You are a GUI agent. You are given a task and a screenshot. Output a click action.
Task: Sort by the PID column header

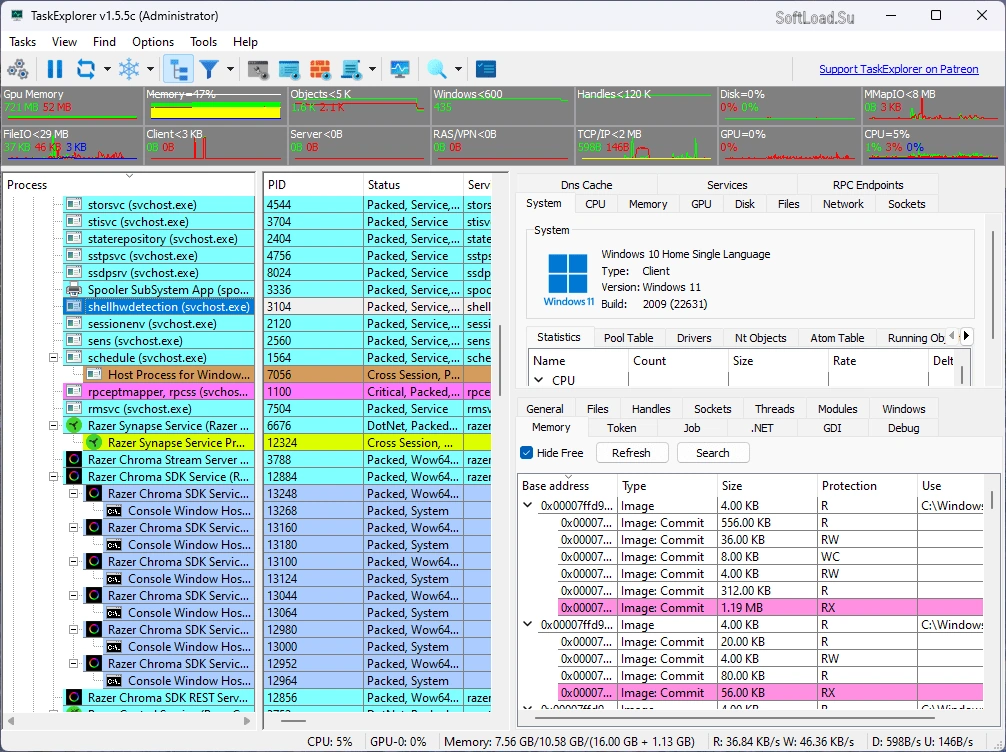(313, 185)
